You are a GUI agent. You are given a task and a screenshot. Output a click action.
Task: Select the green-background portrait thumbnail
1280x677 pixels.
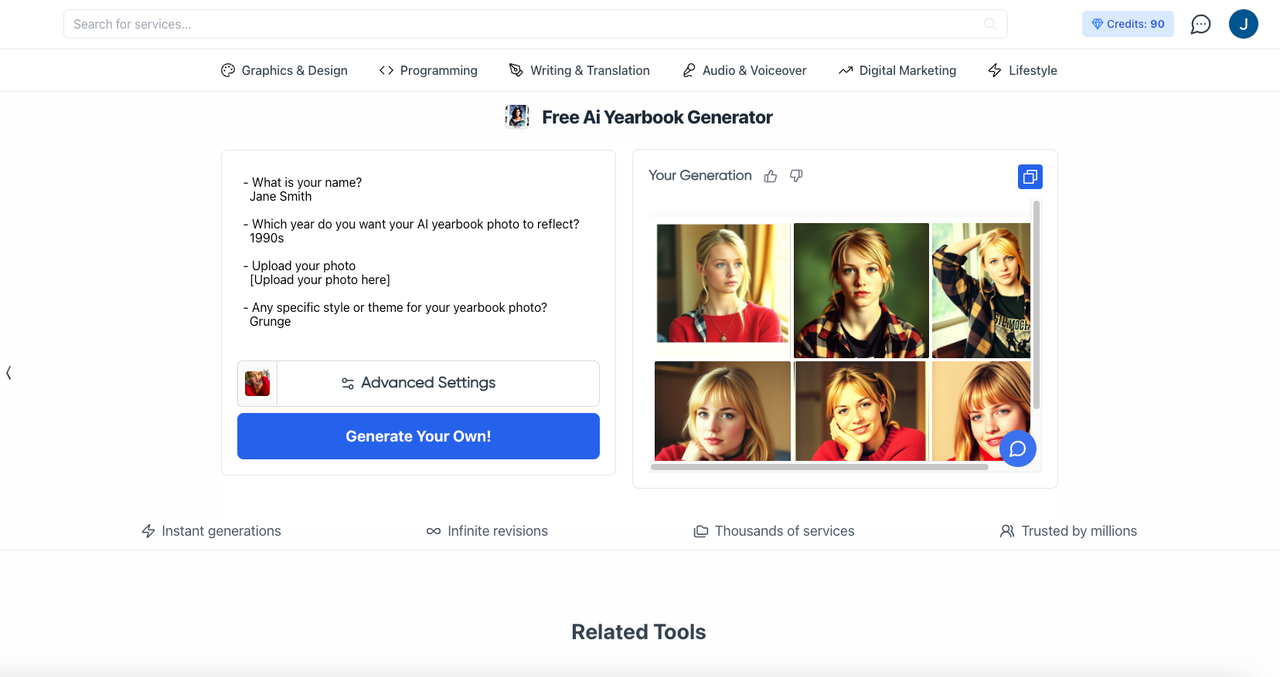[860, 290]
